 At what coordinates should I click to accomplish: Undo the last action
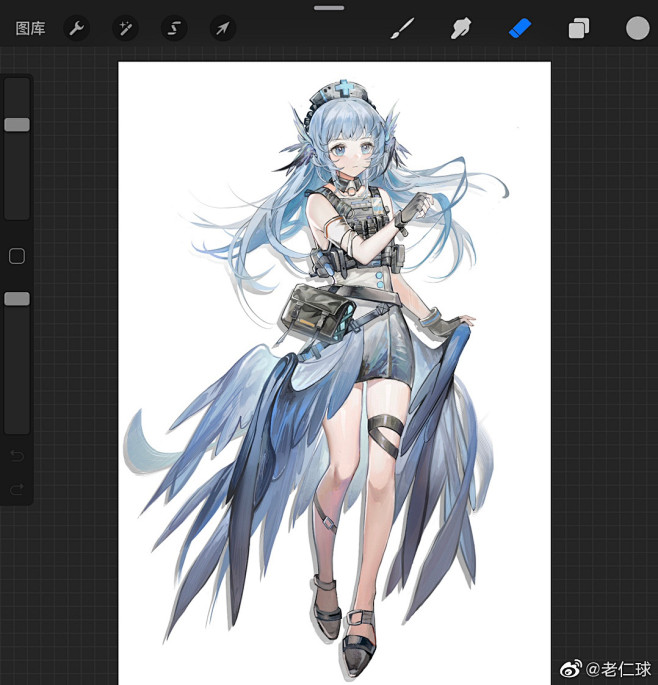pos(17,456)
